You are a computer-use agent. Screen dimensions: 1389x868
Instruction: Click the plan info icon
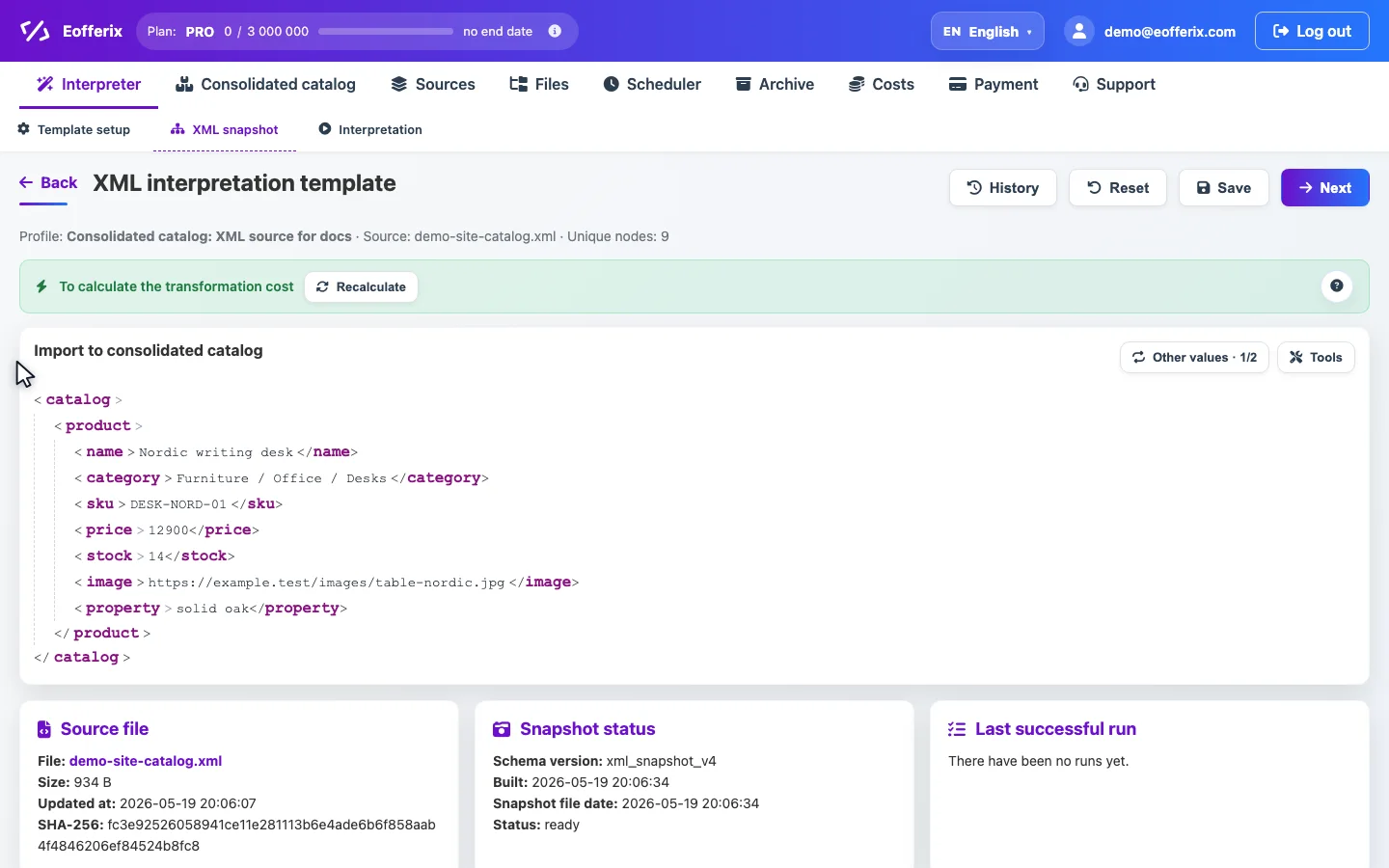(555, 31)
